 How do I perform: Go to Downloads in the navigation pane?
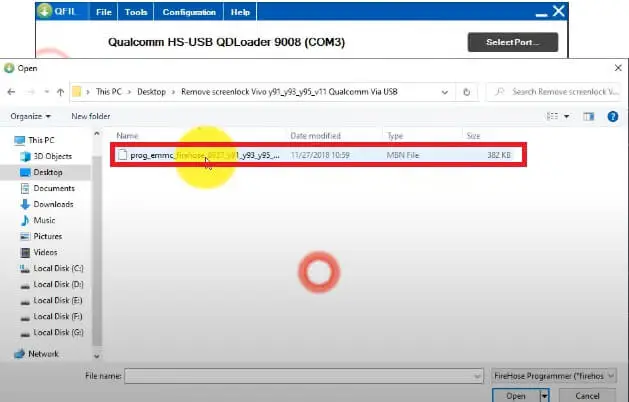click(x=53, y=204)
